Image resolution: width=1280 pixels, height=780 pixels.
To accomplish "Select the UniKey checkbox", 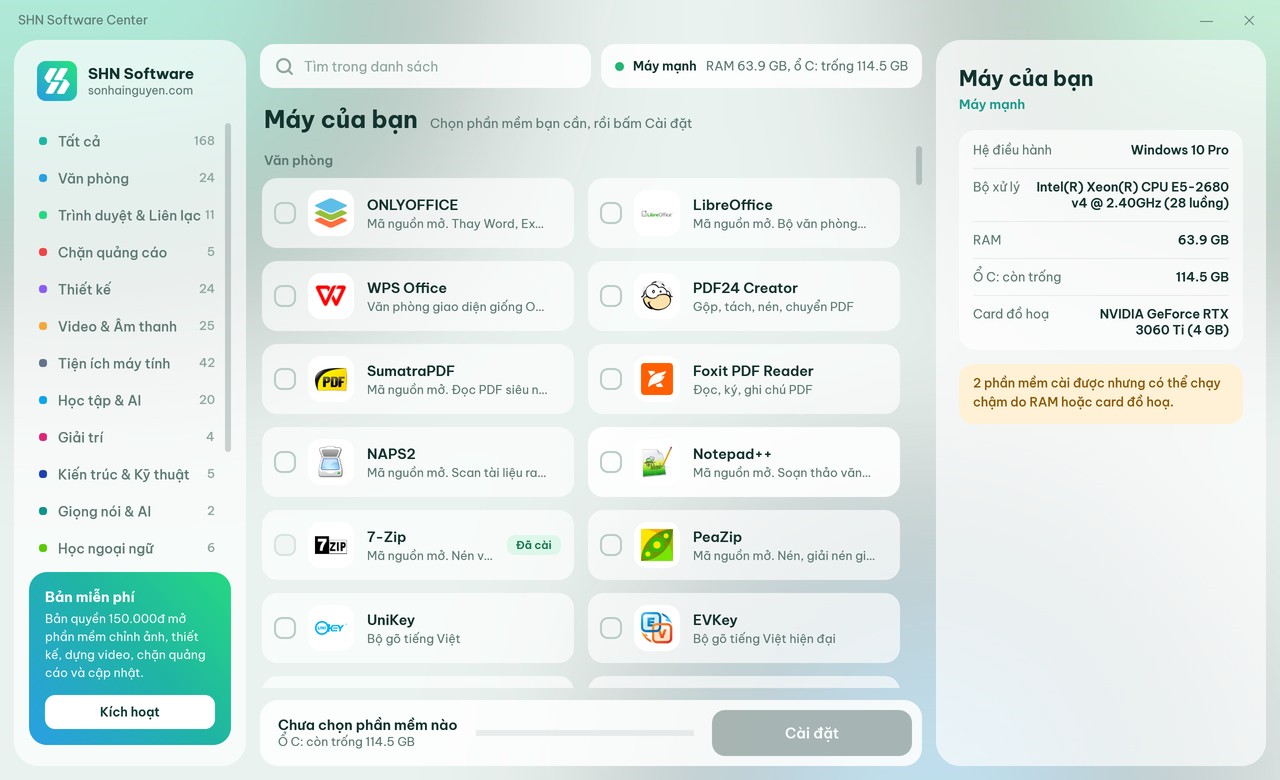I will (x=285, y=628).
